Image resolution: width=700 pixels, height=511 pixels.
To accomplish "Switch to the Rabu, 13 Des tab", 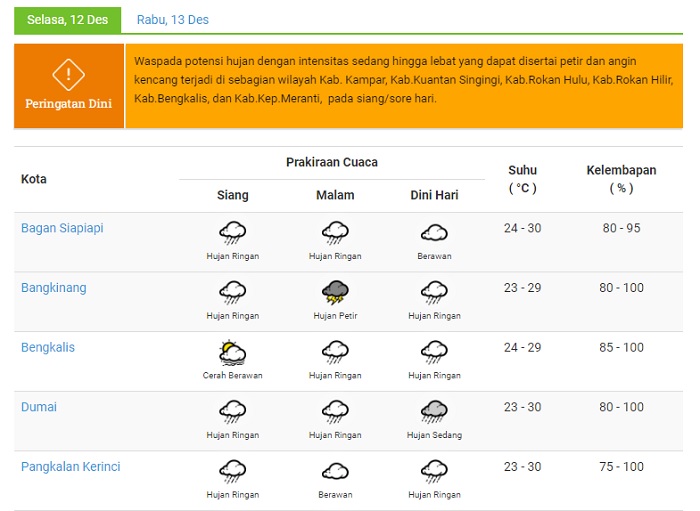I will 172,20.
